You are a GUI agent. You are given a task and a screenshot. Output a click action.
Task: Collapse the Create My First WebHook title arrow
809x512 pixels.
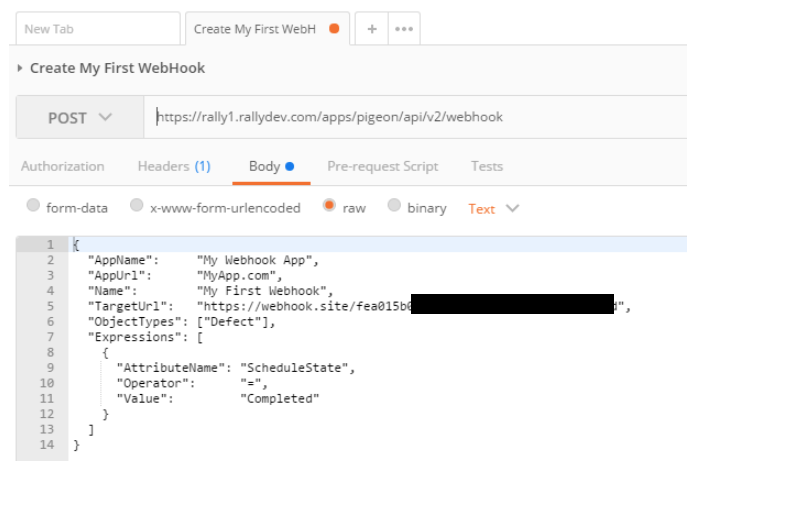pos(21,68)
